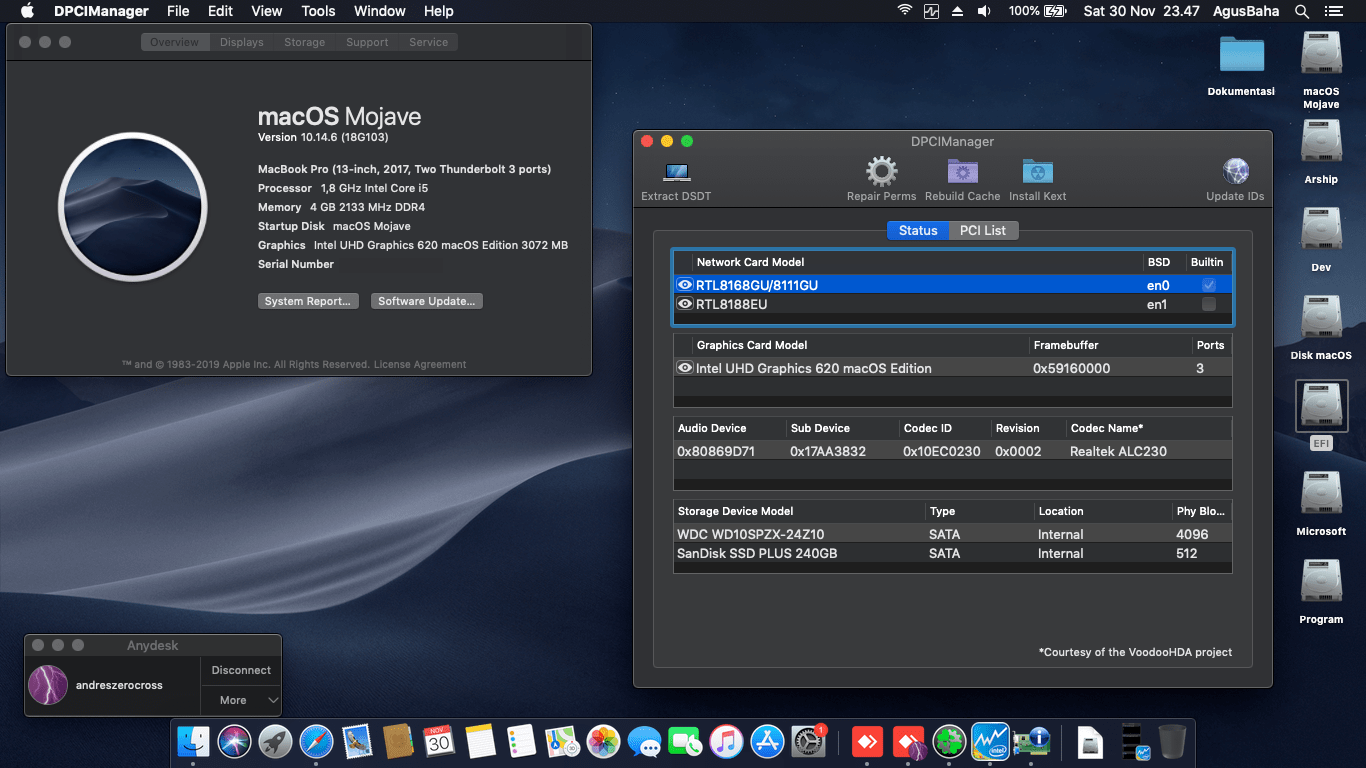Click the System Report button
Viewport: 1366px width, 768px height.
tap(308, 300)
